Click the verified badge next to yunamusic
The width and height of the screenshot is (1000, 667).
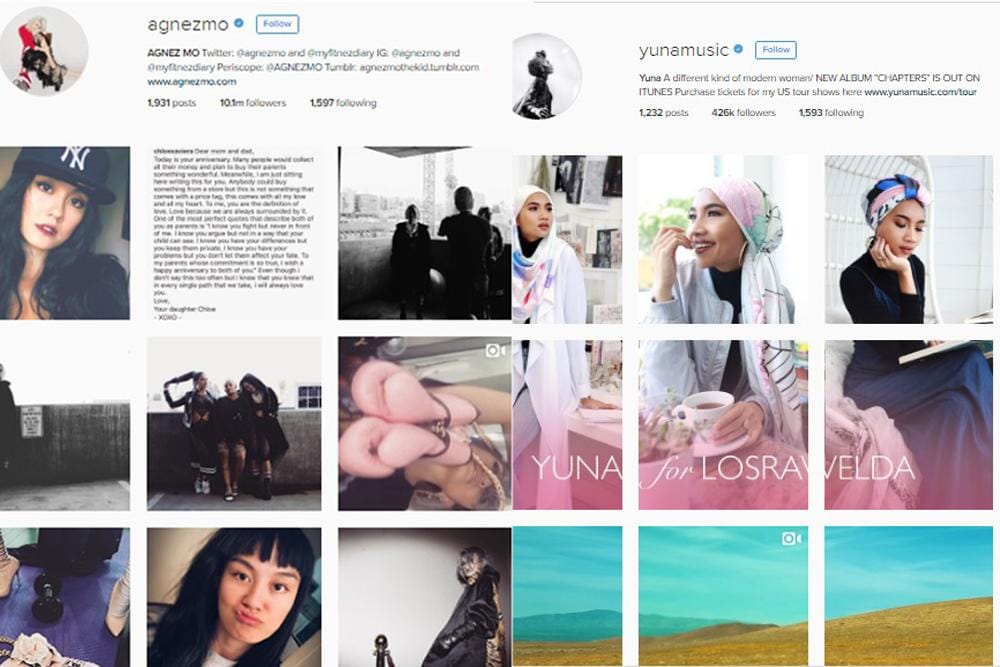pos(739,49)
